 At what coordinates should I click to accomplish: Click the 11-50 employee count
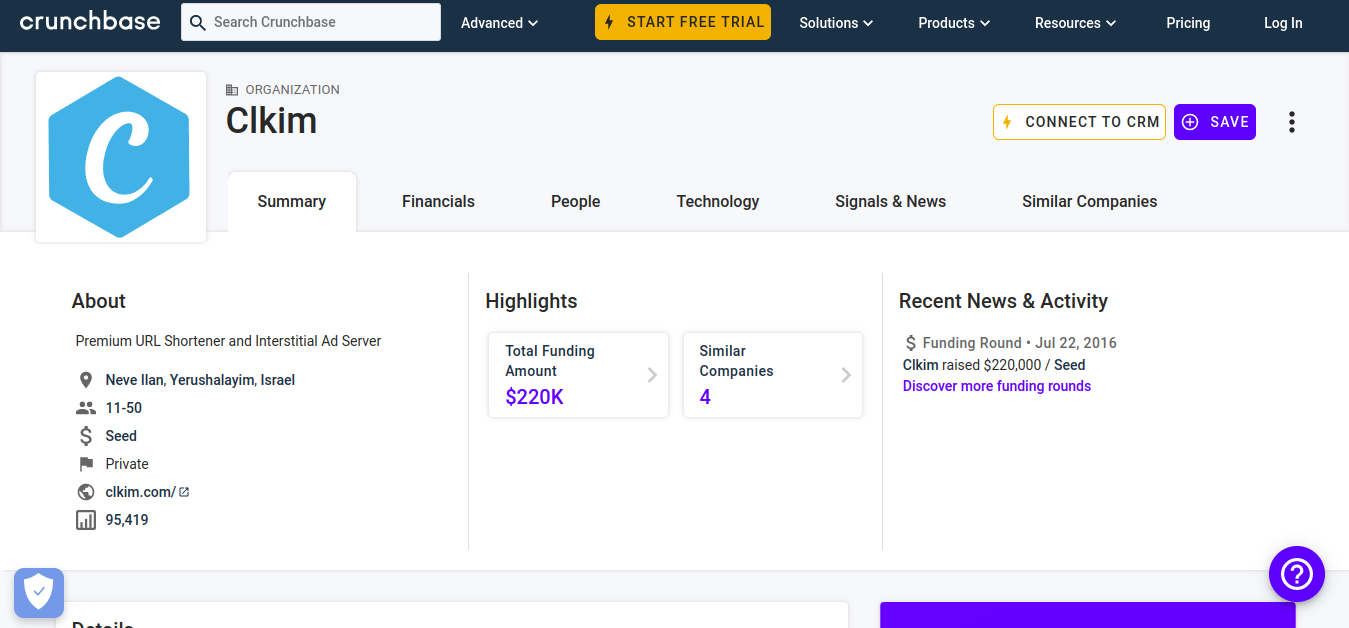124,408
